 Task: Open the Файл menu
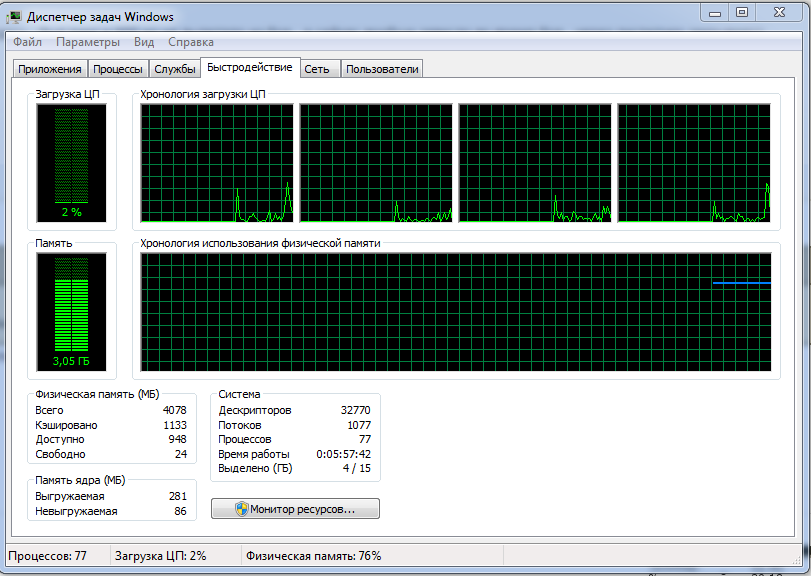(x=27, y=42)
